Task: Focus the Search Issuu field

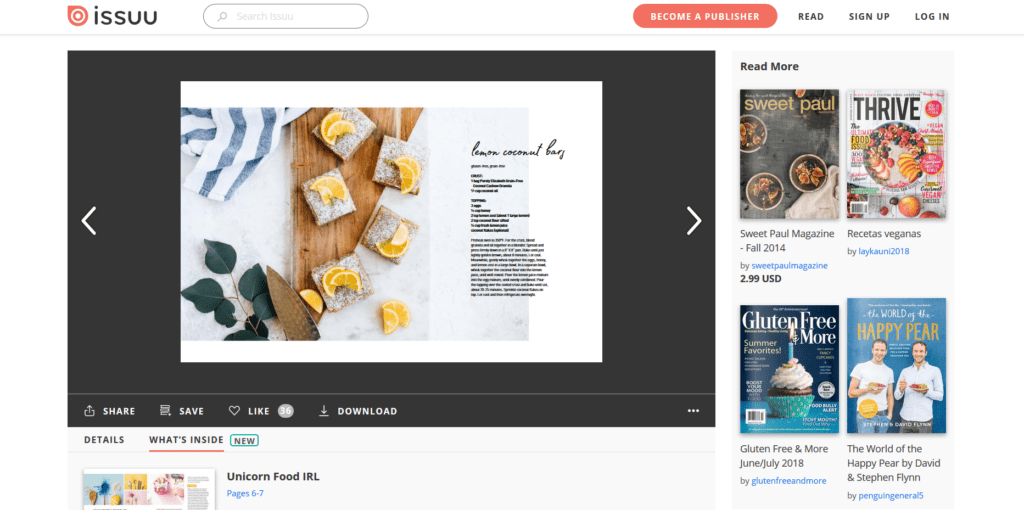Action: coord(285,16)
